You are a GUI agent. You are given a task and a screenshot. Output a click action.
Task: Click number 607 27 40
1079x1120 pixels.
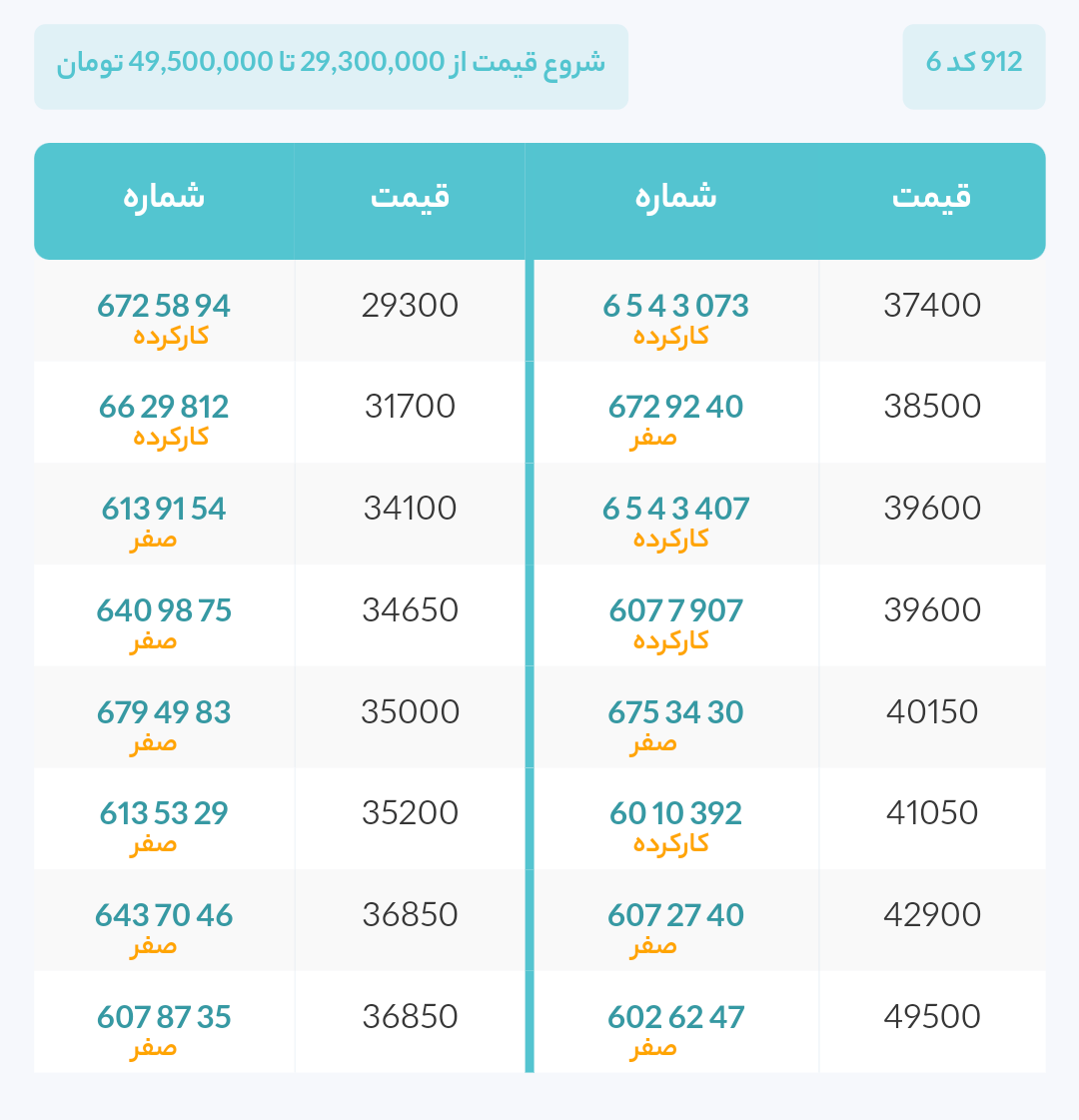675,916
